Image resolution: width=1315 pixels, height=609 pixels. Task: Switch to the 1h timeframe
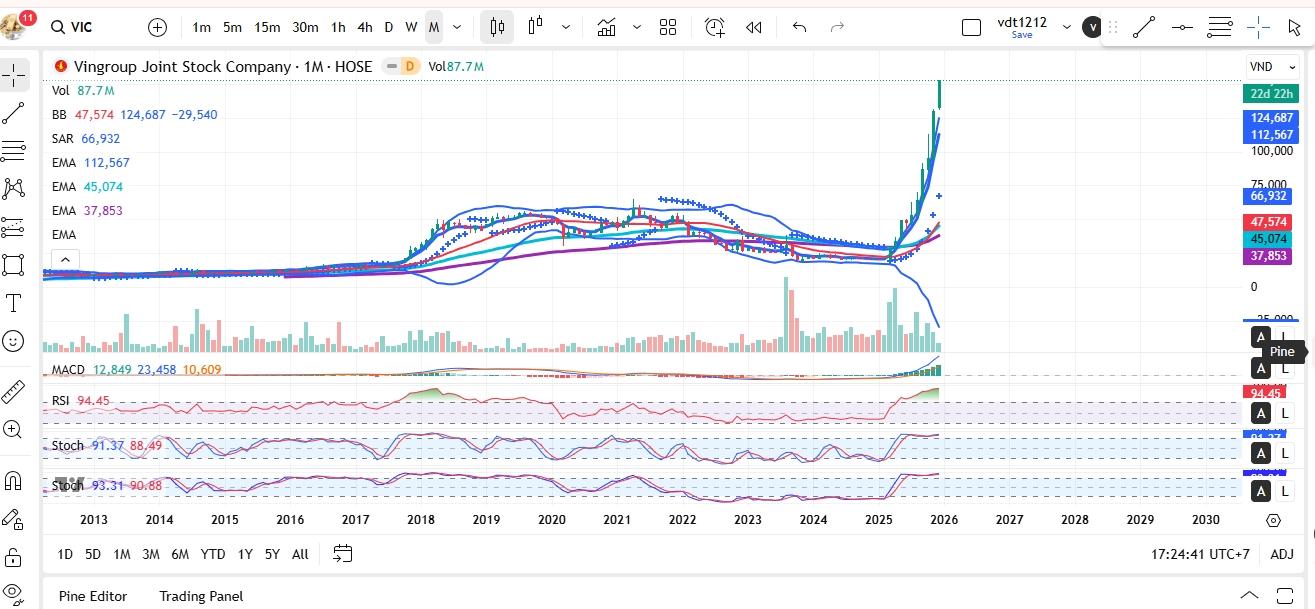coord(338,28)
